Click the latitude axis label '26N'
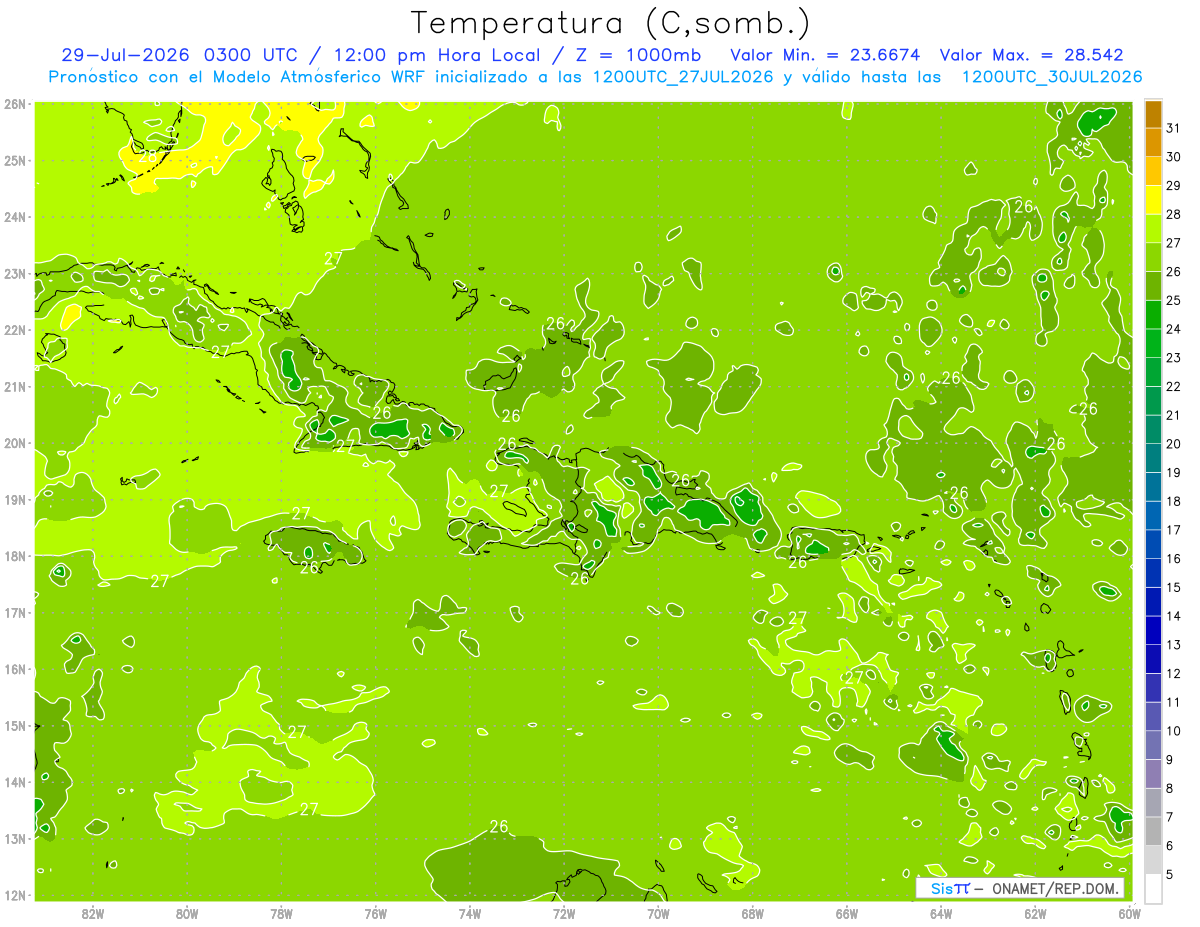This screenshot has height=927, width=1200. [x=15, y=104]
